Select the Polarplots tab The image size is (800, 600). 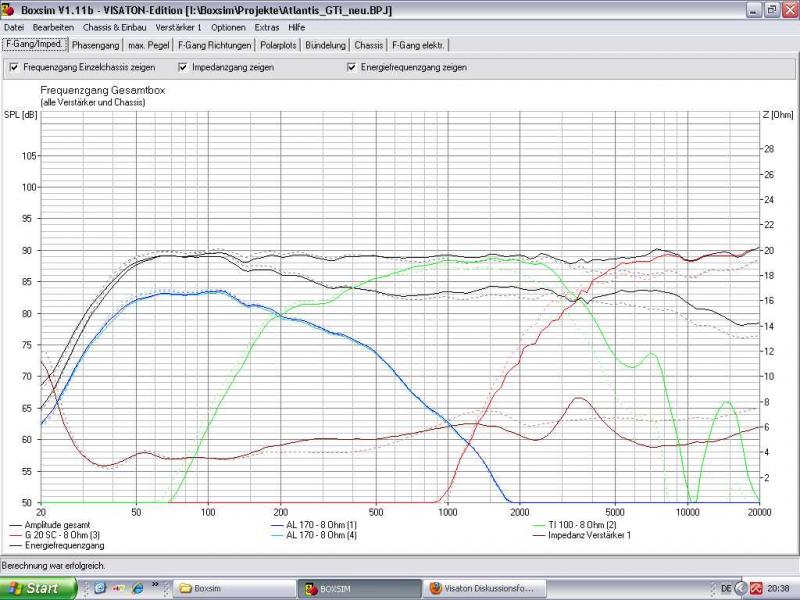[278, 45]
